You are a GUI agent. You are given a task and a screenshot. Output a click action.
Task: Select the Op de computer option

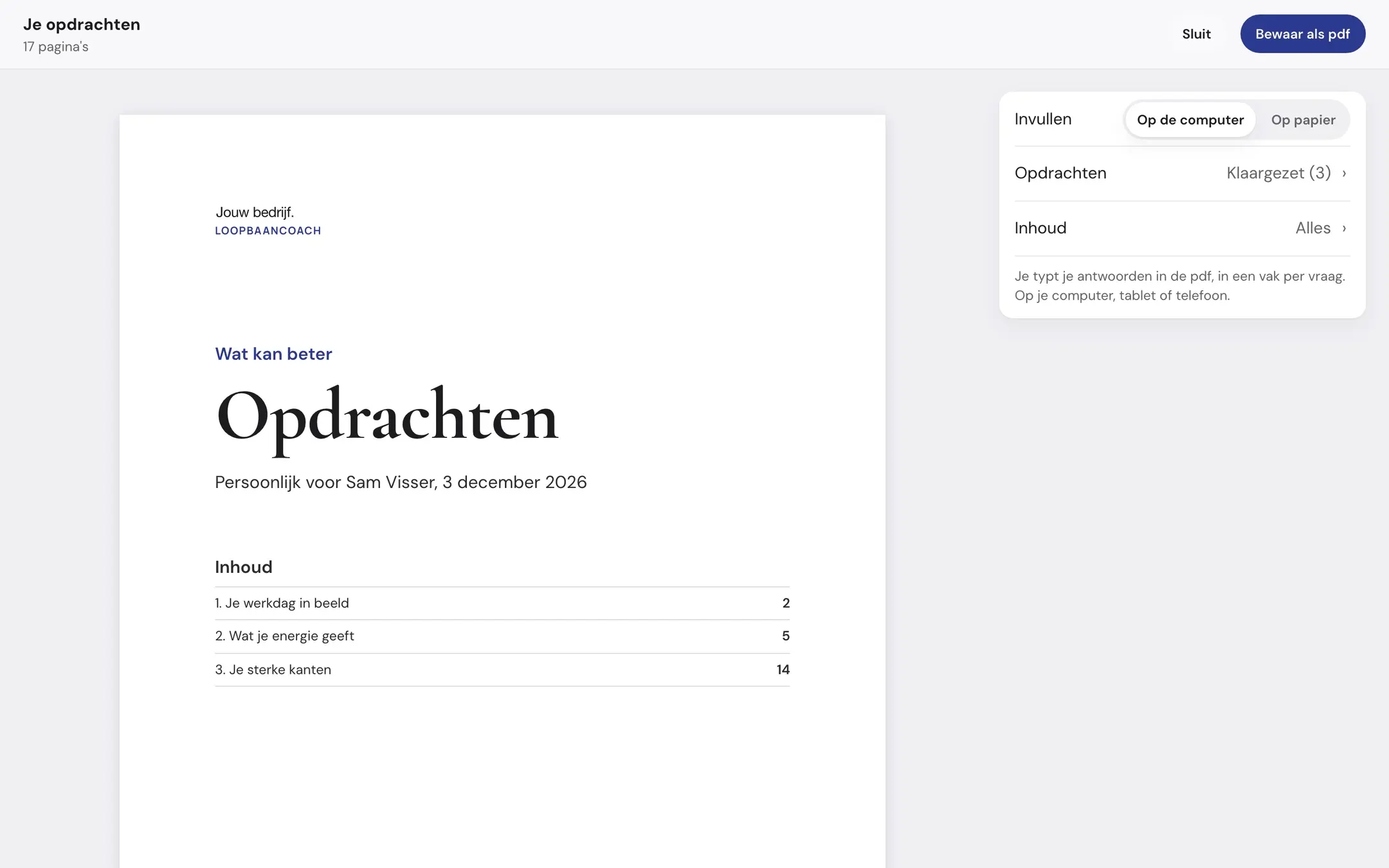pos(1190,120)
